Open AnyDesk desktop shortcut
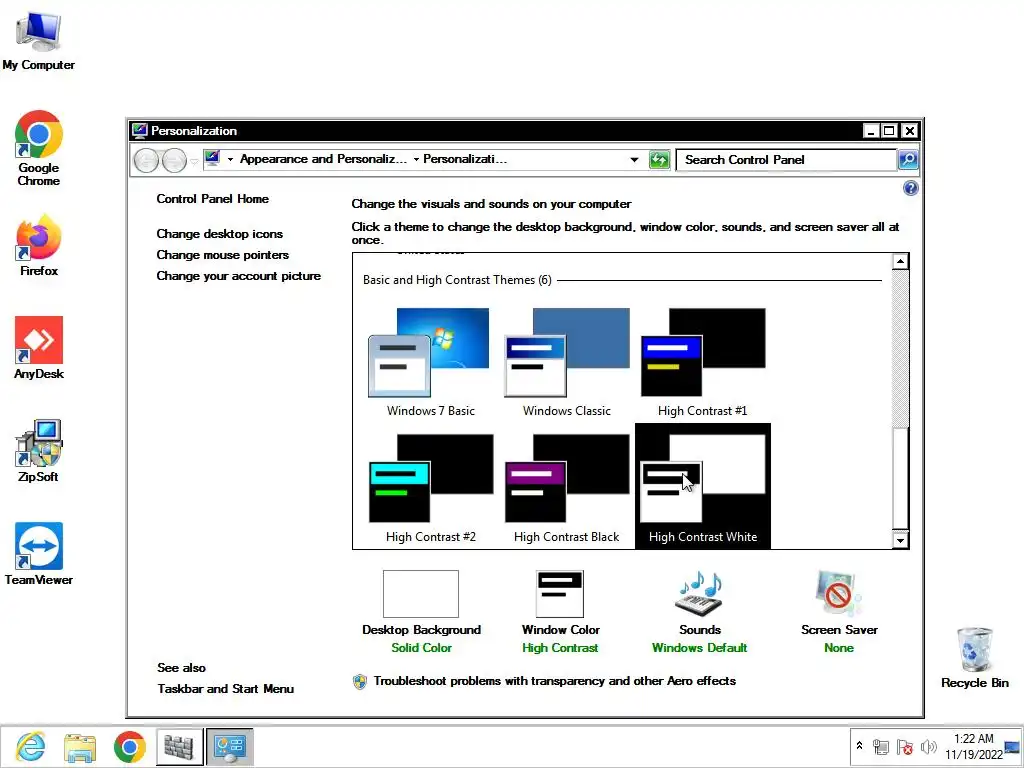Viewport: 1024px width, 768px height. pyautogui.click(x=39, y=347)
